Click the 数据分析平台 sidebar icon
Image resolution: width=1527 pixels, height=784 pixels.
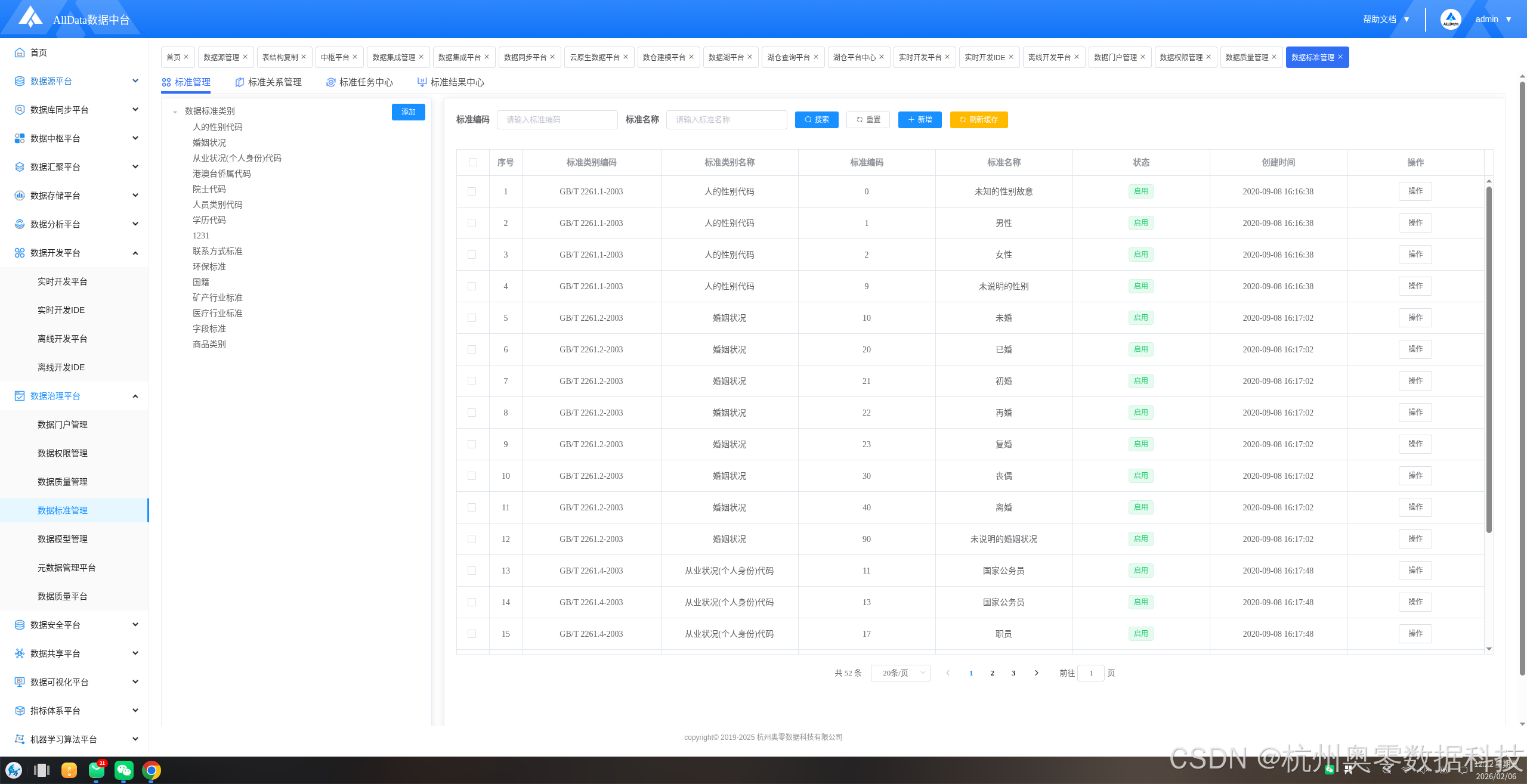20,224
